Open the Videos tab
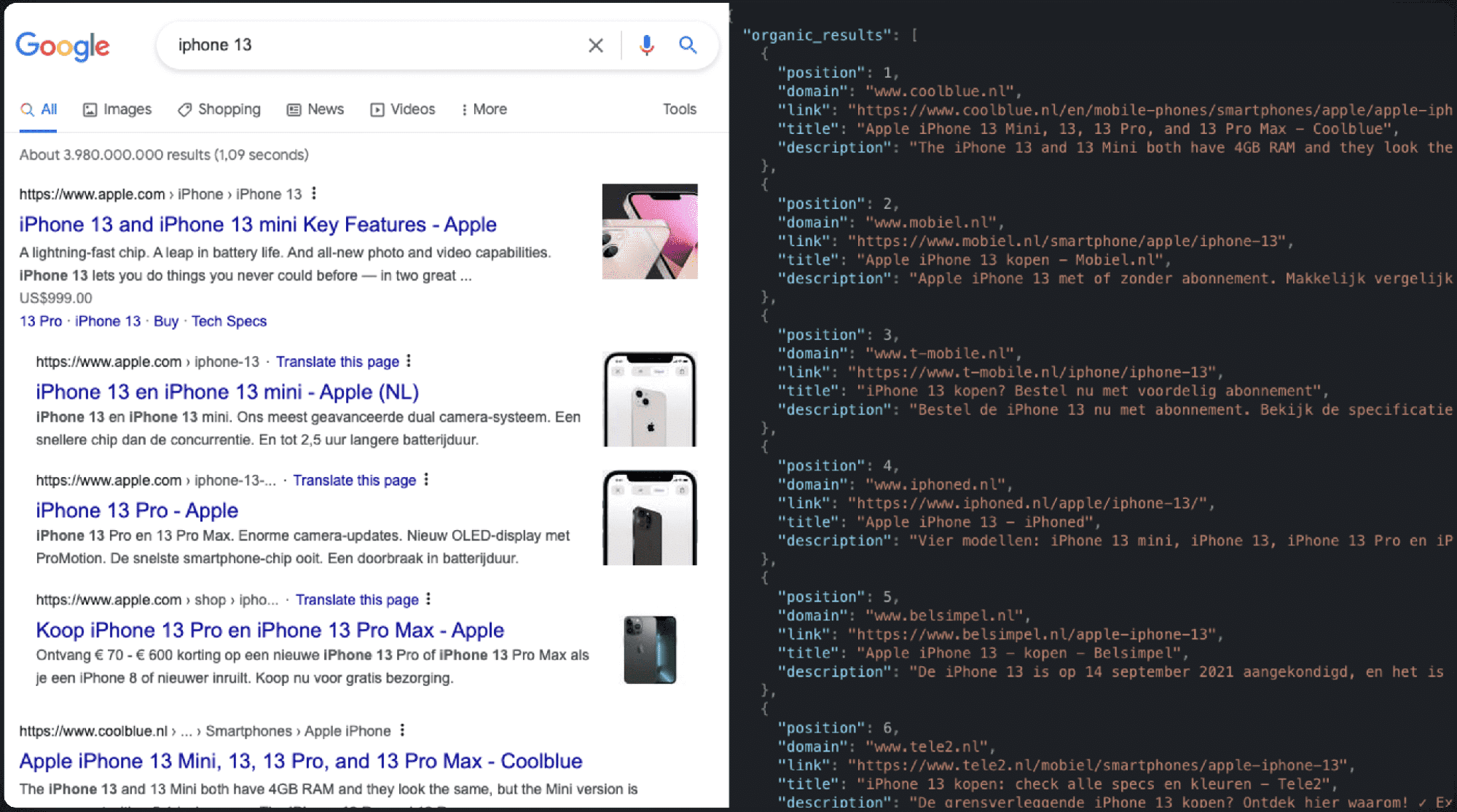 coord(403,109)
